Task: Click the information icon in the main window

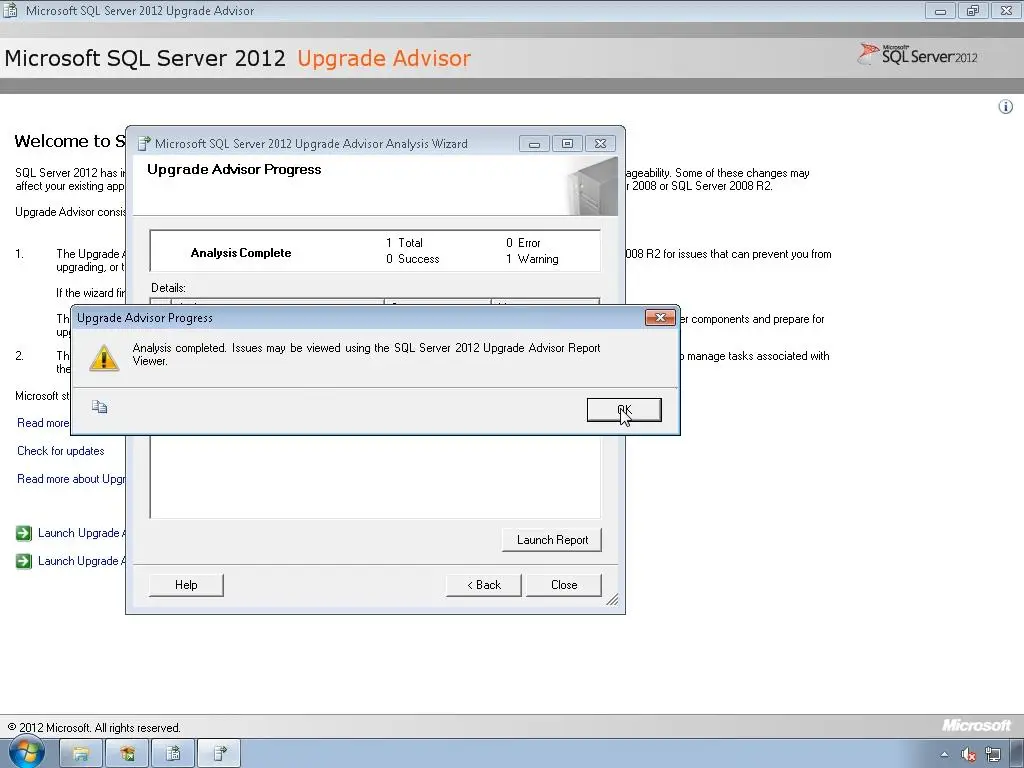Action: click(1006, 106)
